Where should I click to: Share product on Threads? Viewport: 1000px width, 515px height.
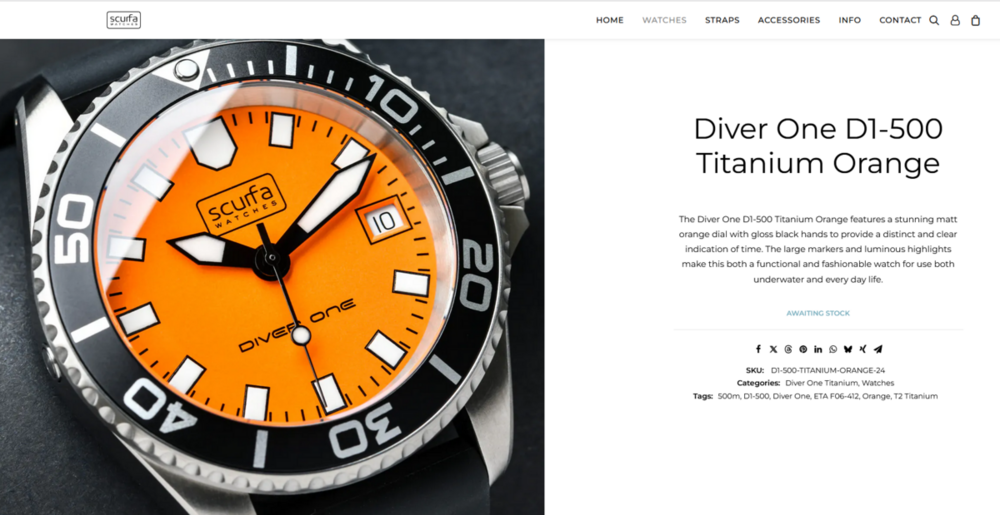coord(788,349)
